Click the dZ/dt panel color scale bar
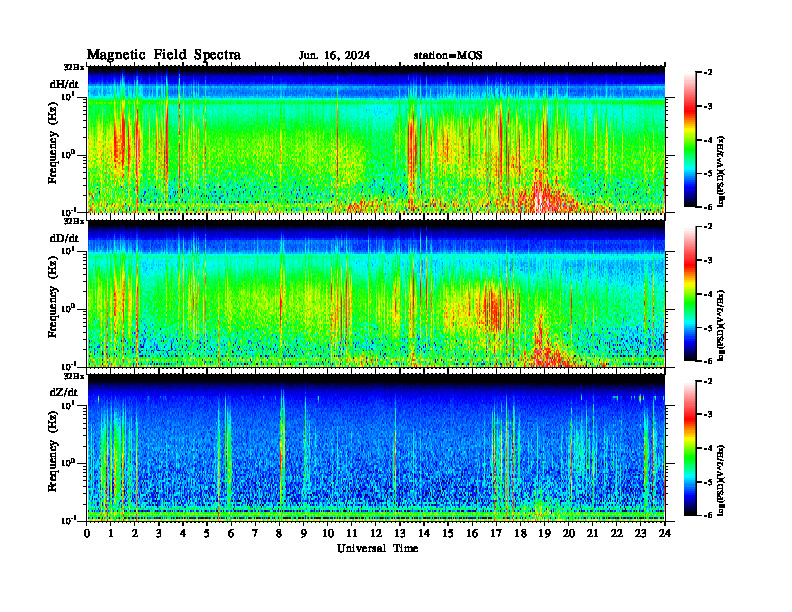792x612 pixels. pyautogui.click(x=689, y=448)
